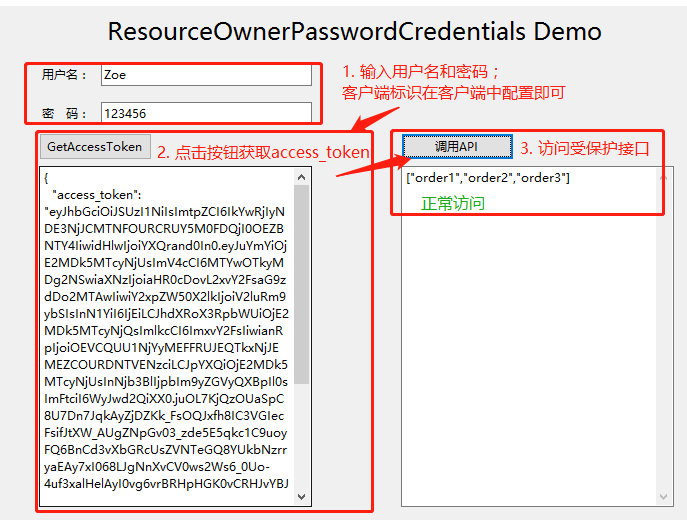Focus the 密码 input containing 123456
Image resolution: width=687 pixels, height=520 pixels.
coord(206,113)
